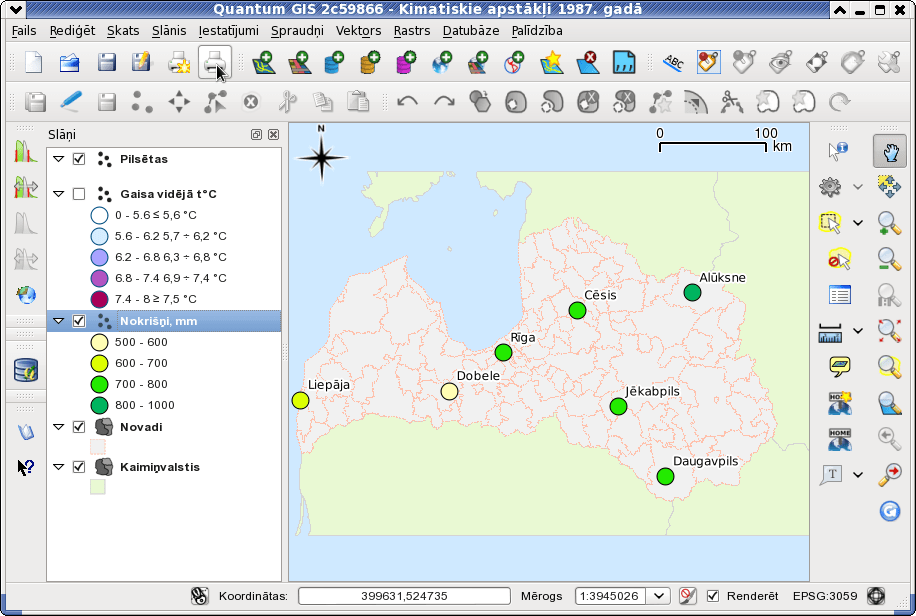Collapse the Kaimiņvalstis layer tree

tap(58, 466)
